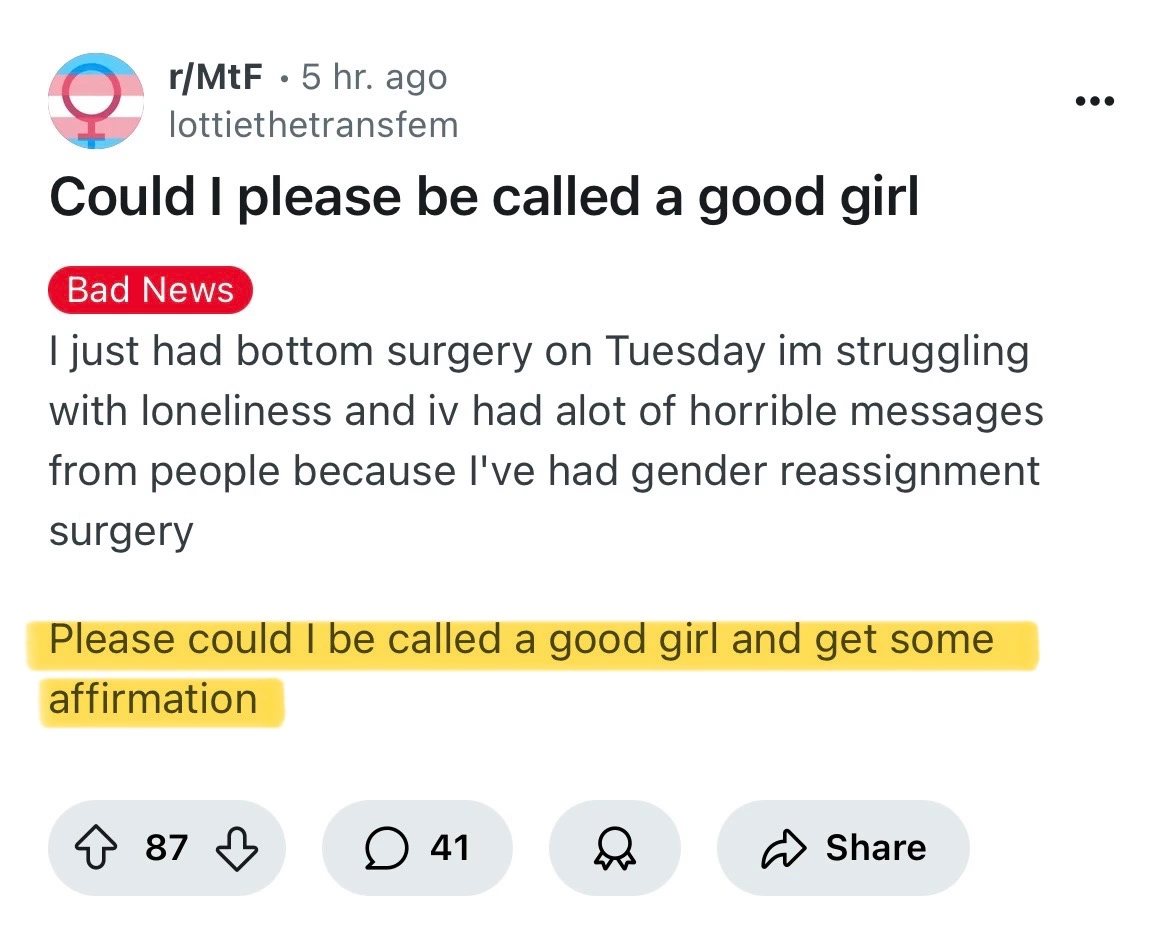Click the Share text label
Image resolution: width=1170 pixels, height=937 pixels.
tap(875, 847)
